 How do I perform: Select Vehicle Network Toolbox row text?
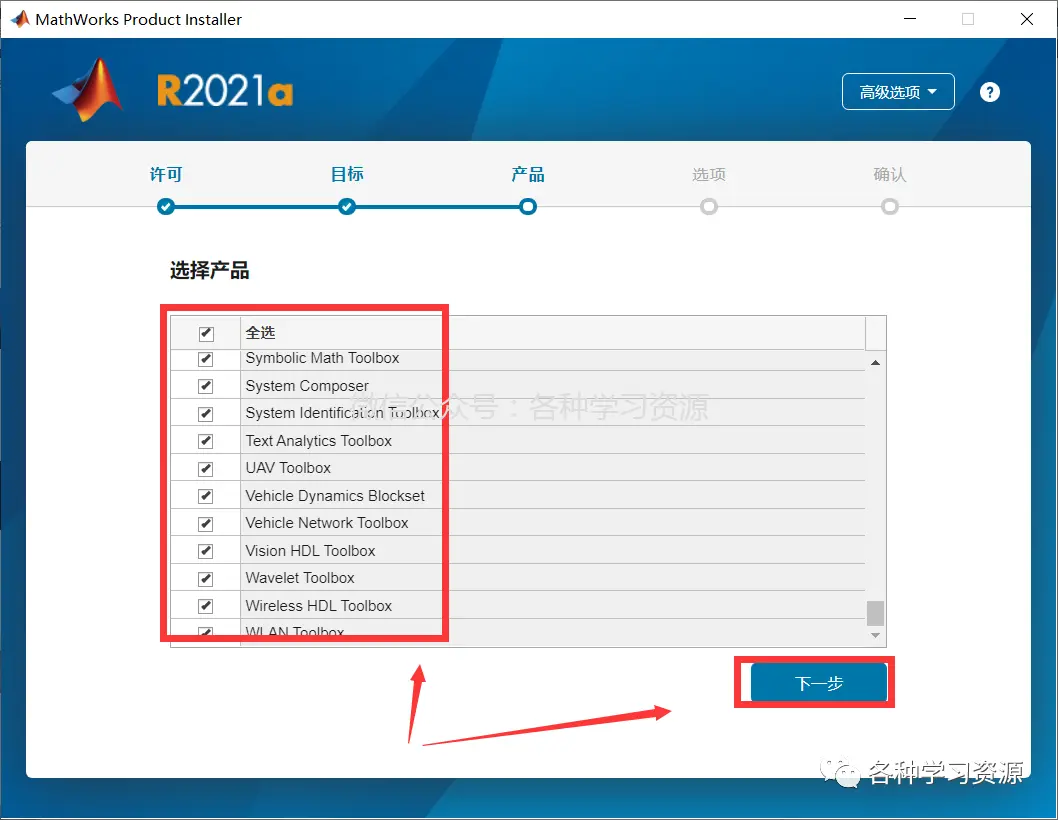327,523
